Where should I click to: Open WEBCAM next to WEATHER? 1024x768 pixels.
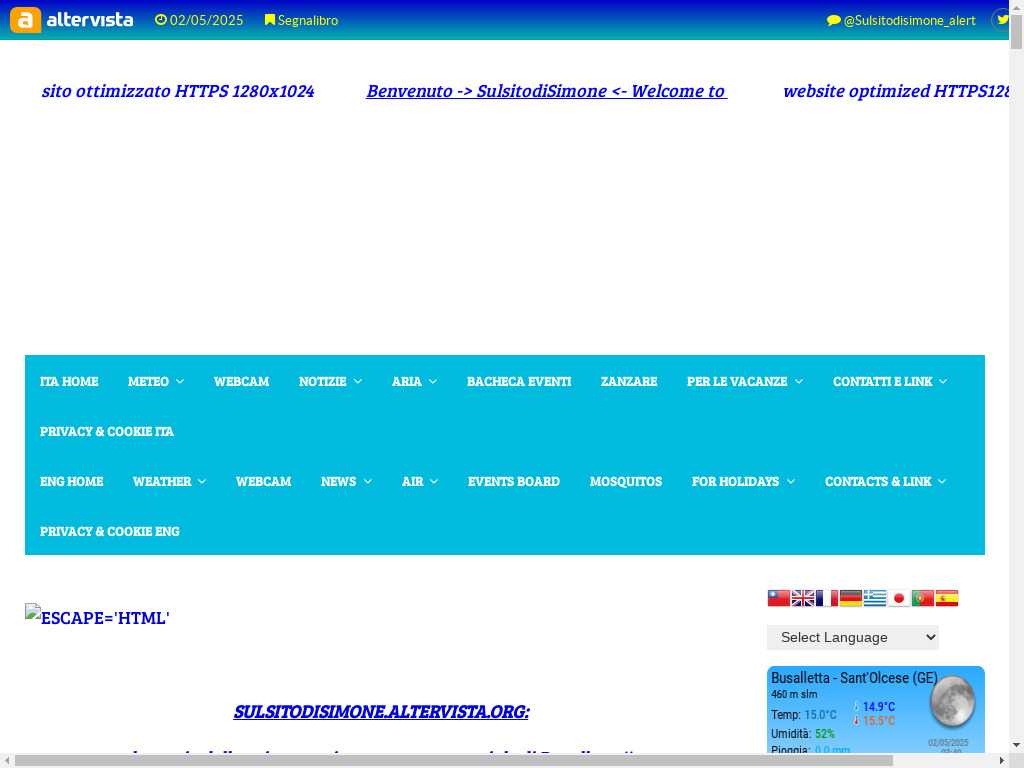264,481
